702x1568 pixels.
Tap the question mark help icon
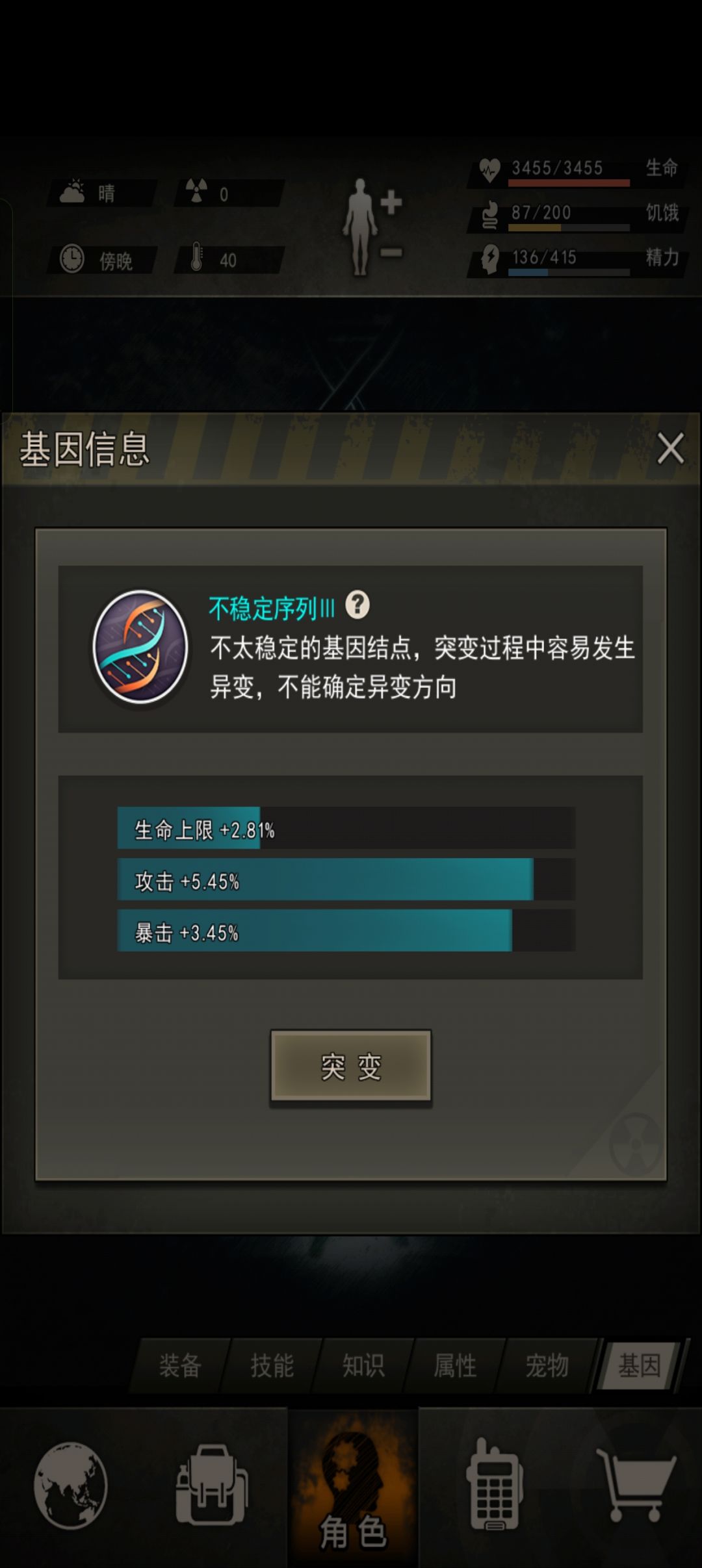click(357, 605)
